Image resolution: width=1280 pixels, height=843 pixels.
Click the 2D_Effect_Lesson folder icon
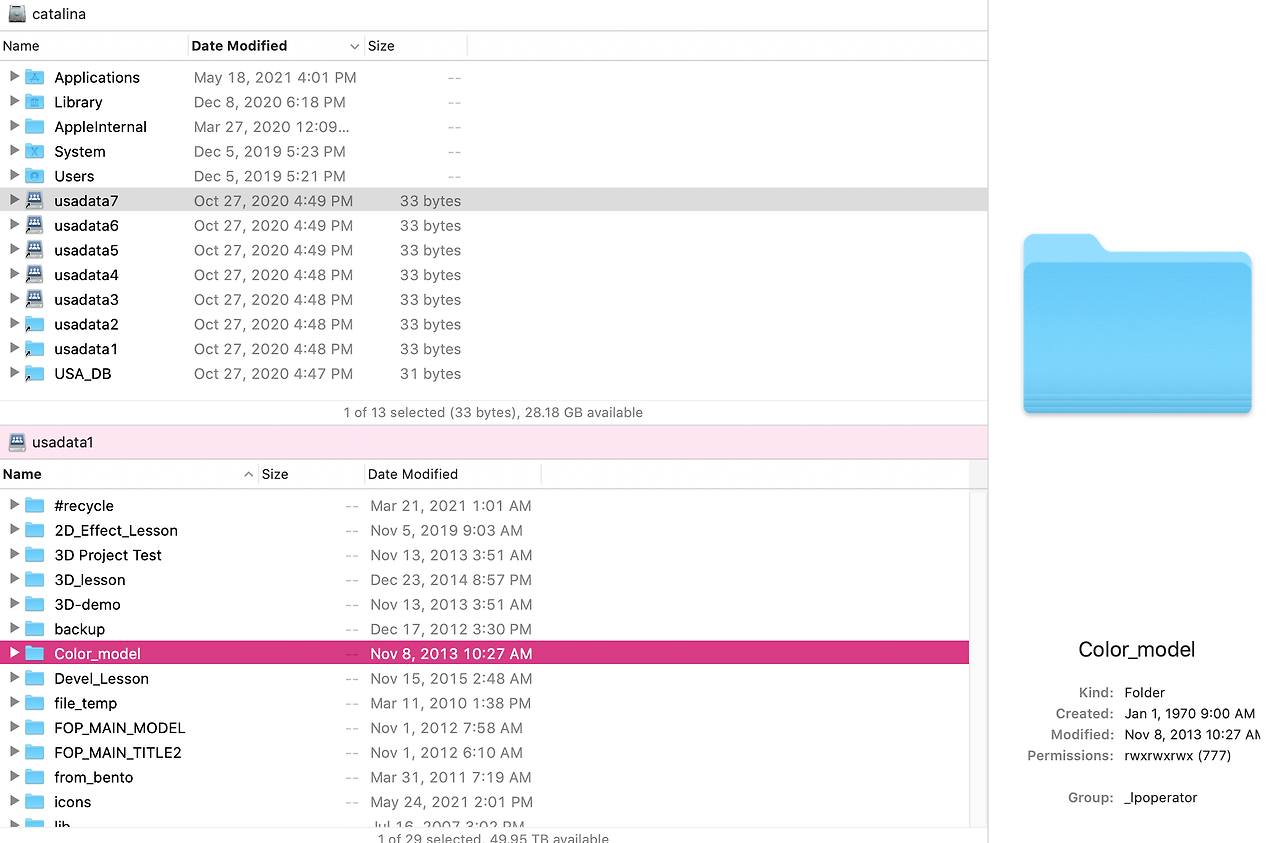(35, 530)
